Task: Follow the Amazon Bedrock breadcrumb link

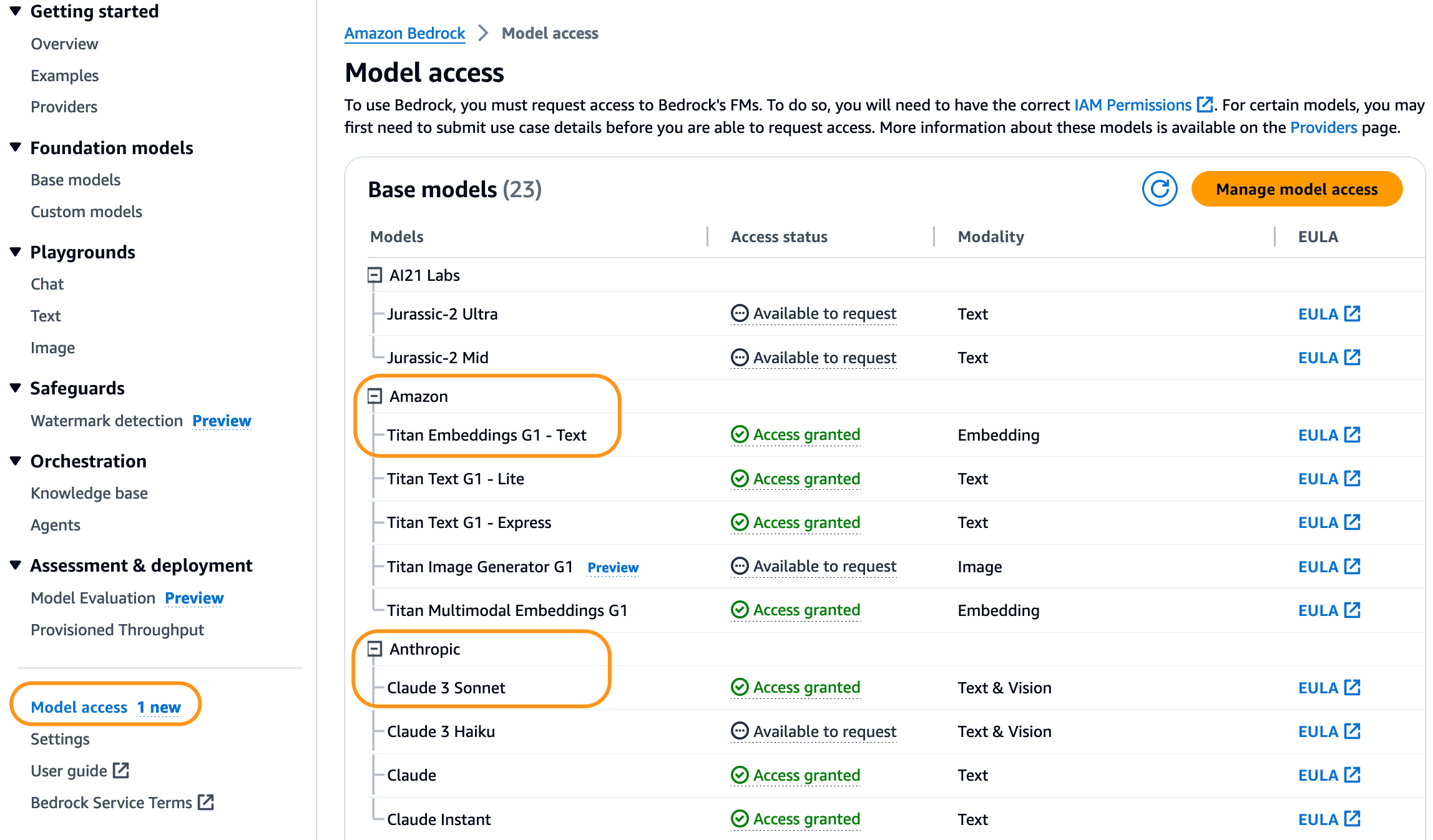Action: (404, 33)
